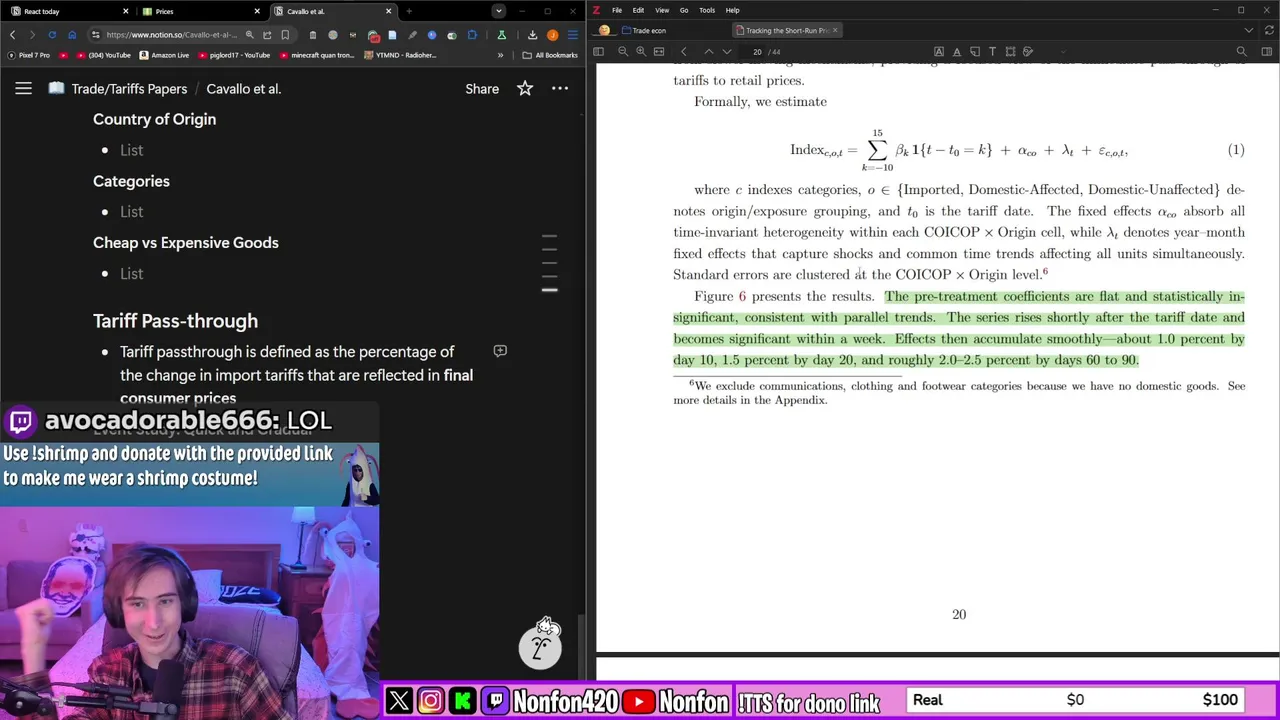The height and width of the screenshot is (720, 1280).
Task: Open Notion sidebar hamburger menu
Action: coord(23,89)
